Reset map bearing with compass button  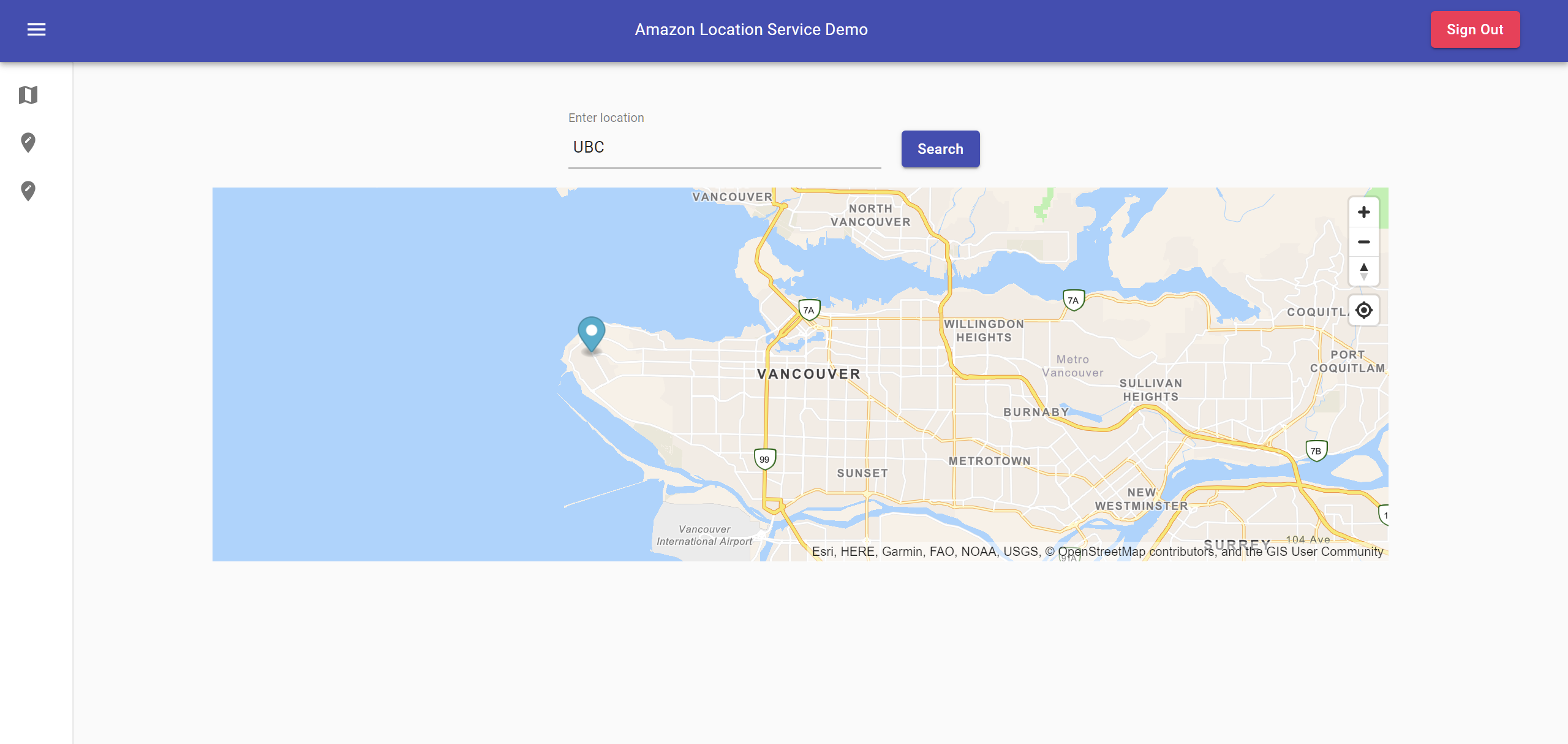point(1363,271)
